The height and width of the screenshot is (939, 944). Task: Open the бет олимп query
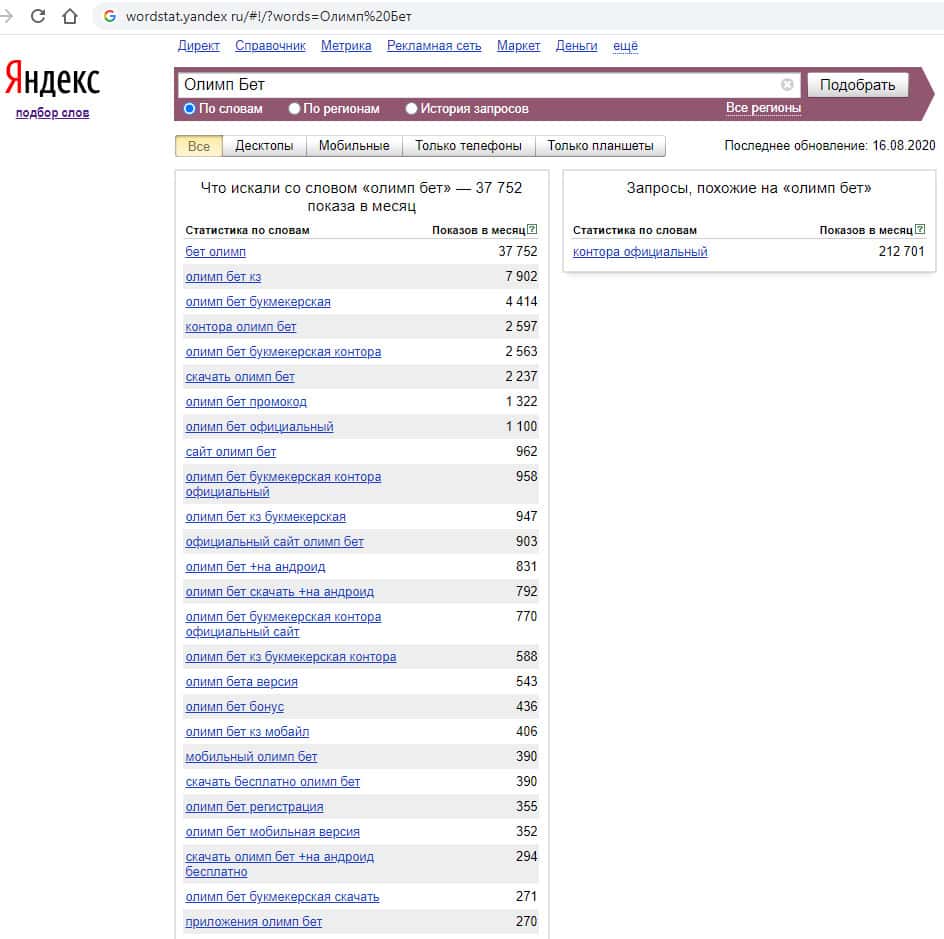[216, 252]
